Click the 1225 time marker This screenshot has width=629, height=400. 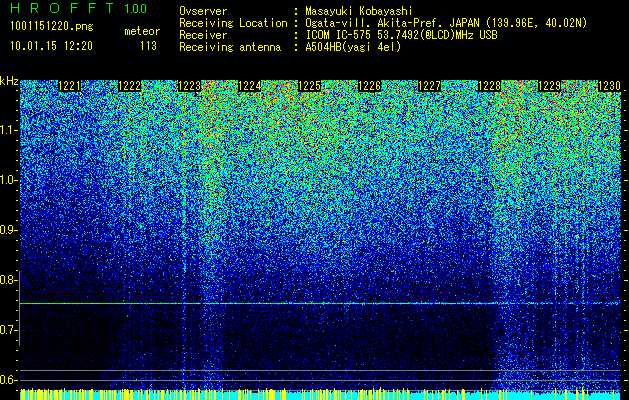coord(310,86)
